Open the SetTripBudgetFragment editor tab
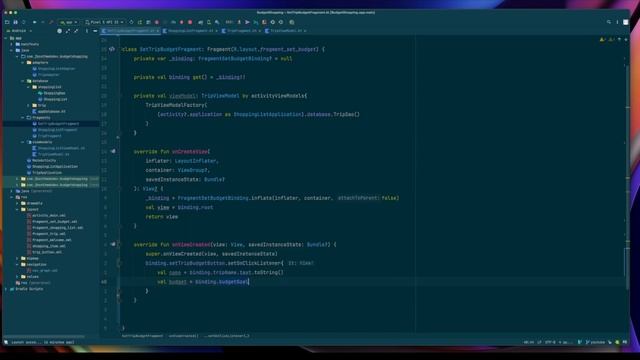The image size is (640, 360). pyautogui.click(x=131, y=31)
